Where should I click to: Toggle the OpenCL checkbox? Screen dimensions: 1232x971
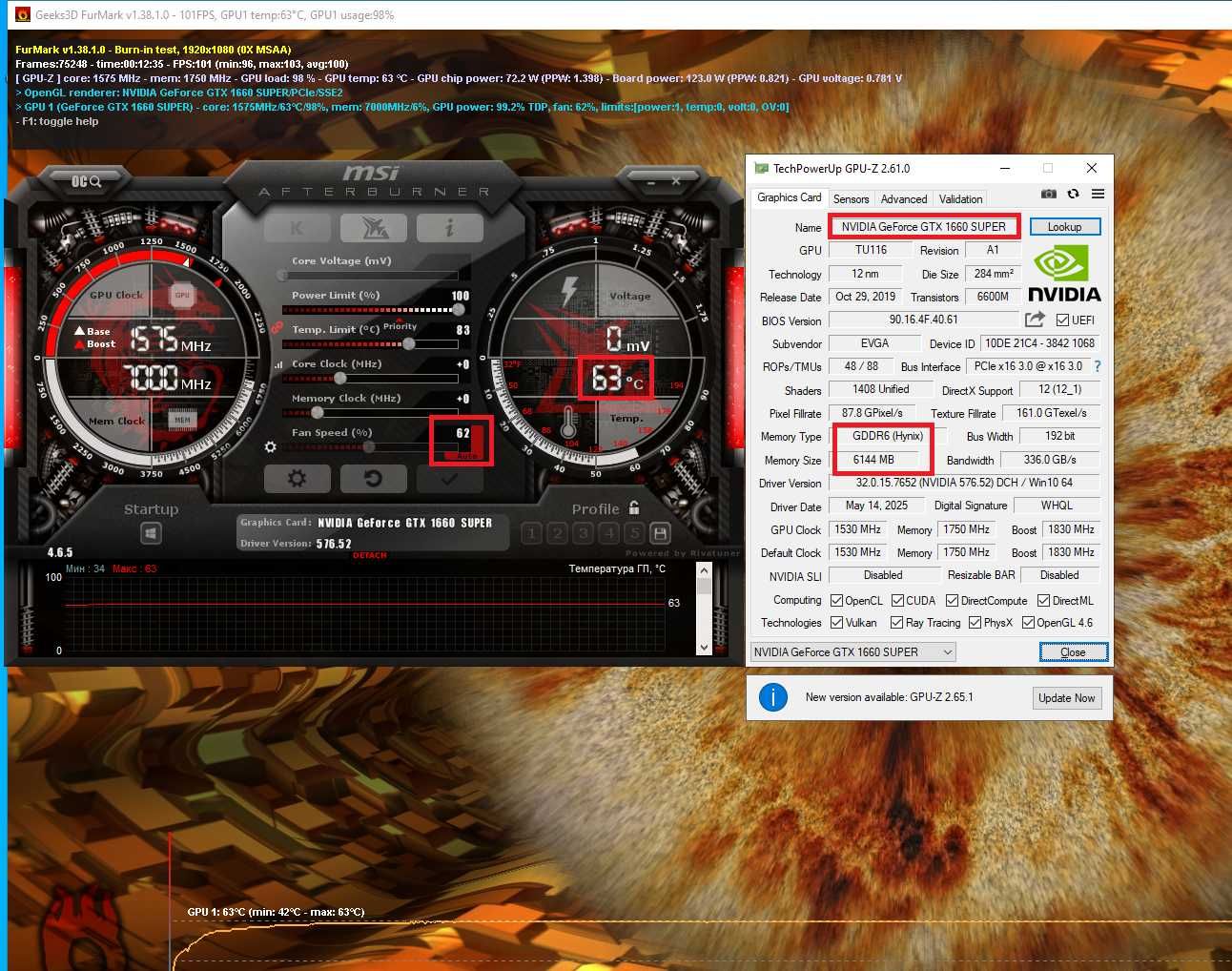(x=836, y=601)
